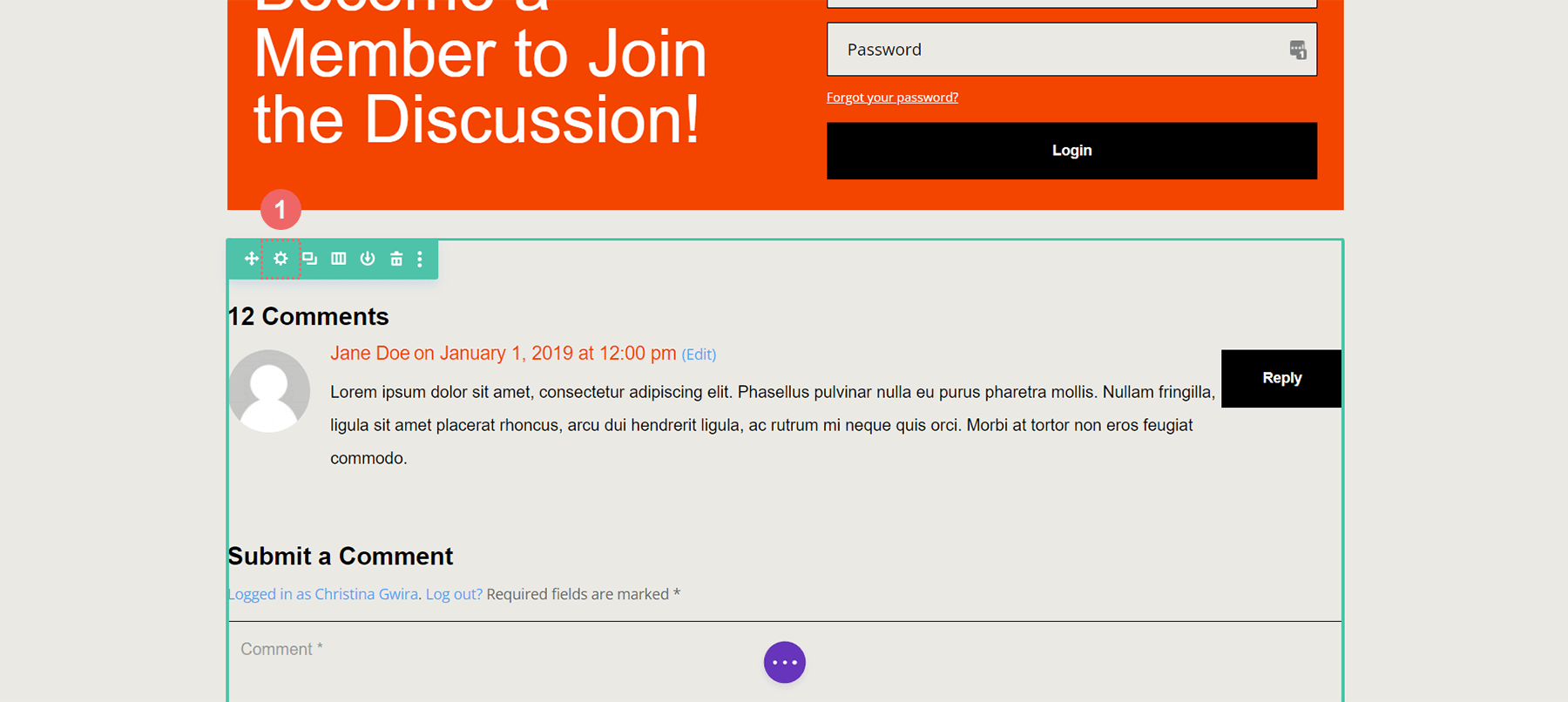
Task: Click the "12 Comments" heading
Action: 308,316
